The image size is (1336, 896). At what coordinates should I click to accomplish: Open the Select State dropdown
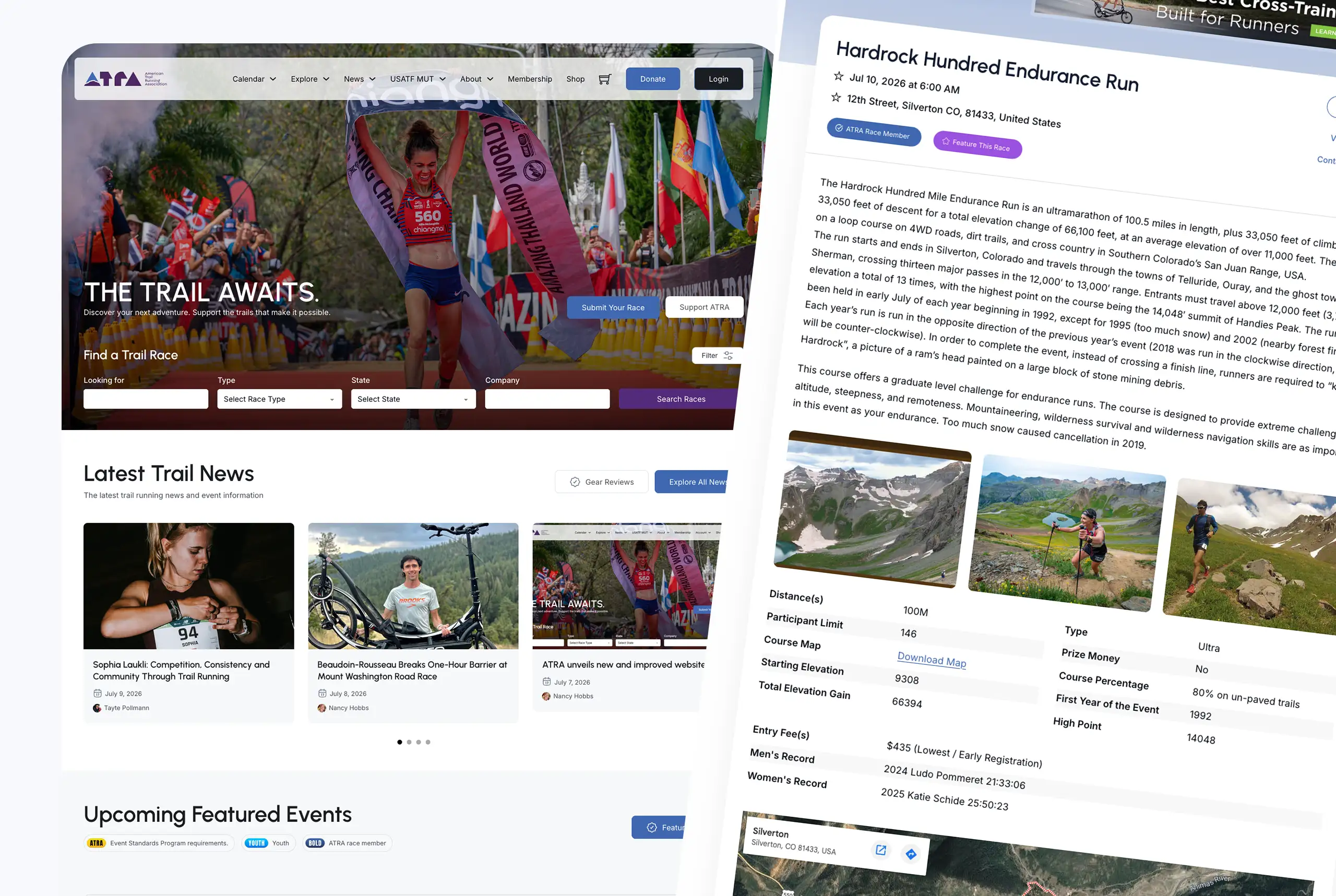pyautogui.click(x=413, y=399)
